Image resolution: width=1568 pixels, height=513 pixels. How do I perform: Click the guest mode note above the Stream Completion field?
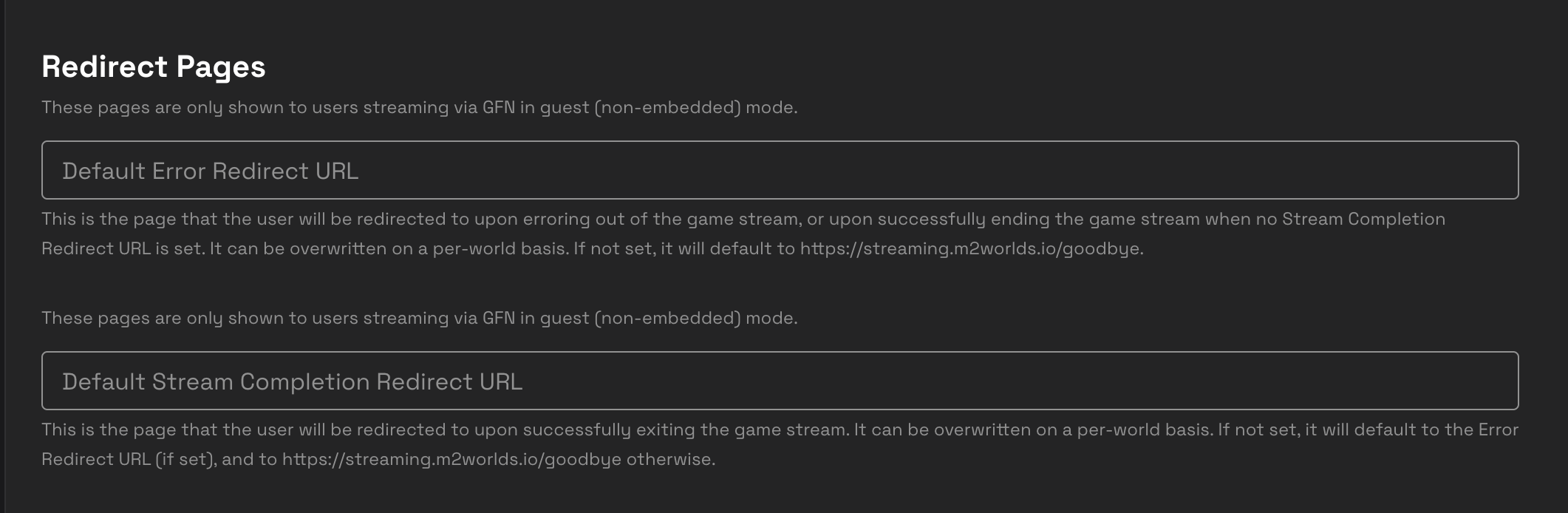pos(419,319)
